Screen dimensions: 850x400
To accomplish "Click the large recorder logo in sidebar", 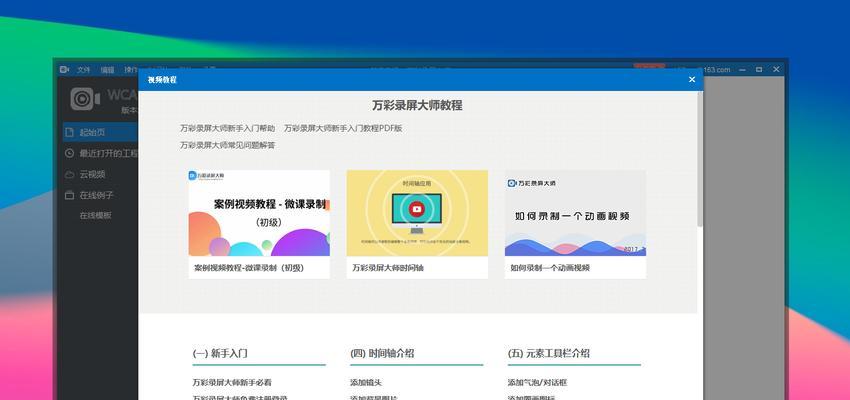I will pyautogui.click(x=85, y=99).
